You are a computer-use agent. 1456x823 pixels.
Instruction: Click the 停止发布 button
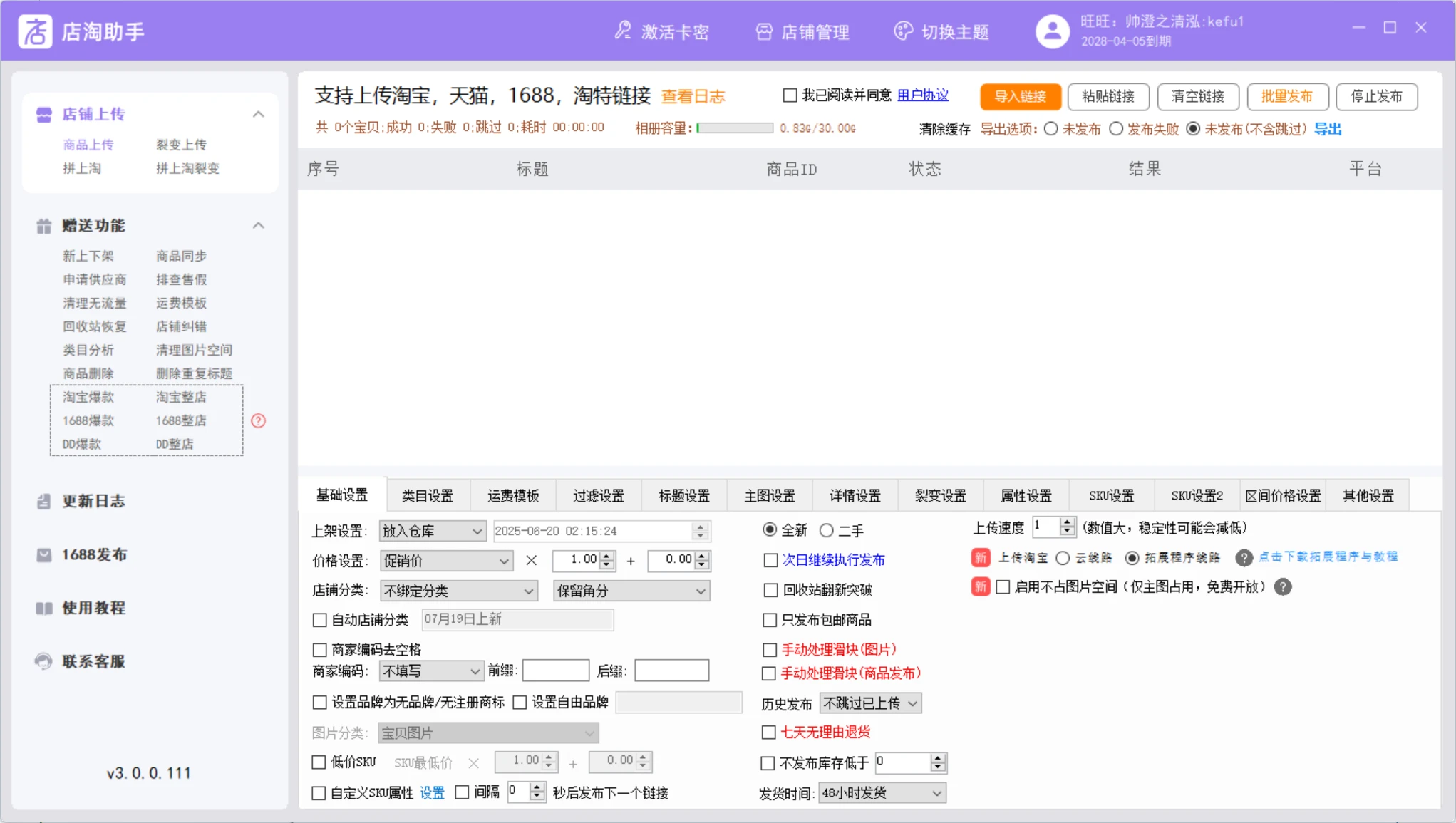(x=1377, y=96)
